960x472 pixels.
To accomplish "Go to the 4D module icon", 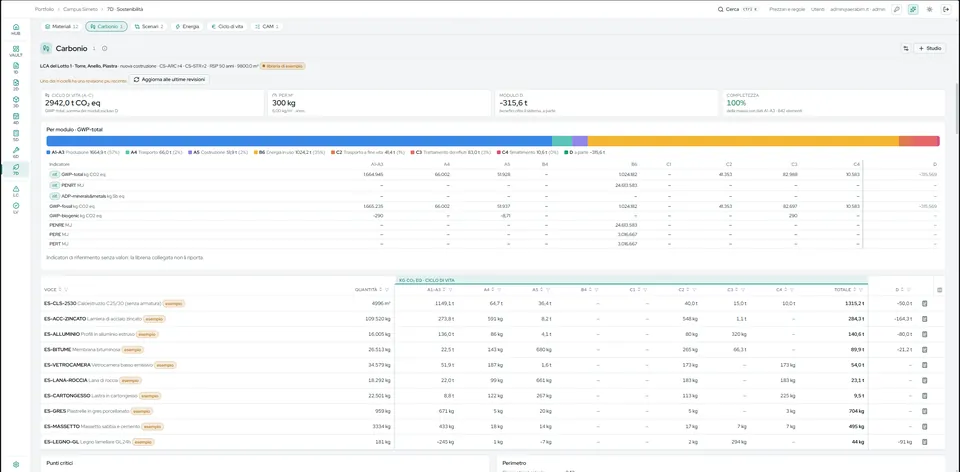I will (x=16, y=118).
